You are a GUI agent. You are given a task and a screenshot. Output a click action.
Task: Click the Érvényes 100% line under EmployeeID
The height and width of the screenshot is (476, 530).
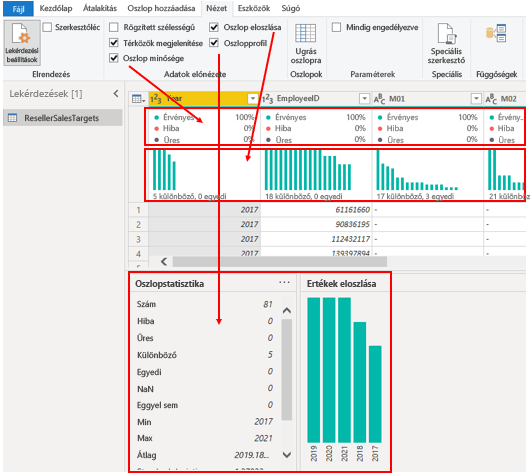click(x=316, y=117)
